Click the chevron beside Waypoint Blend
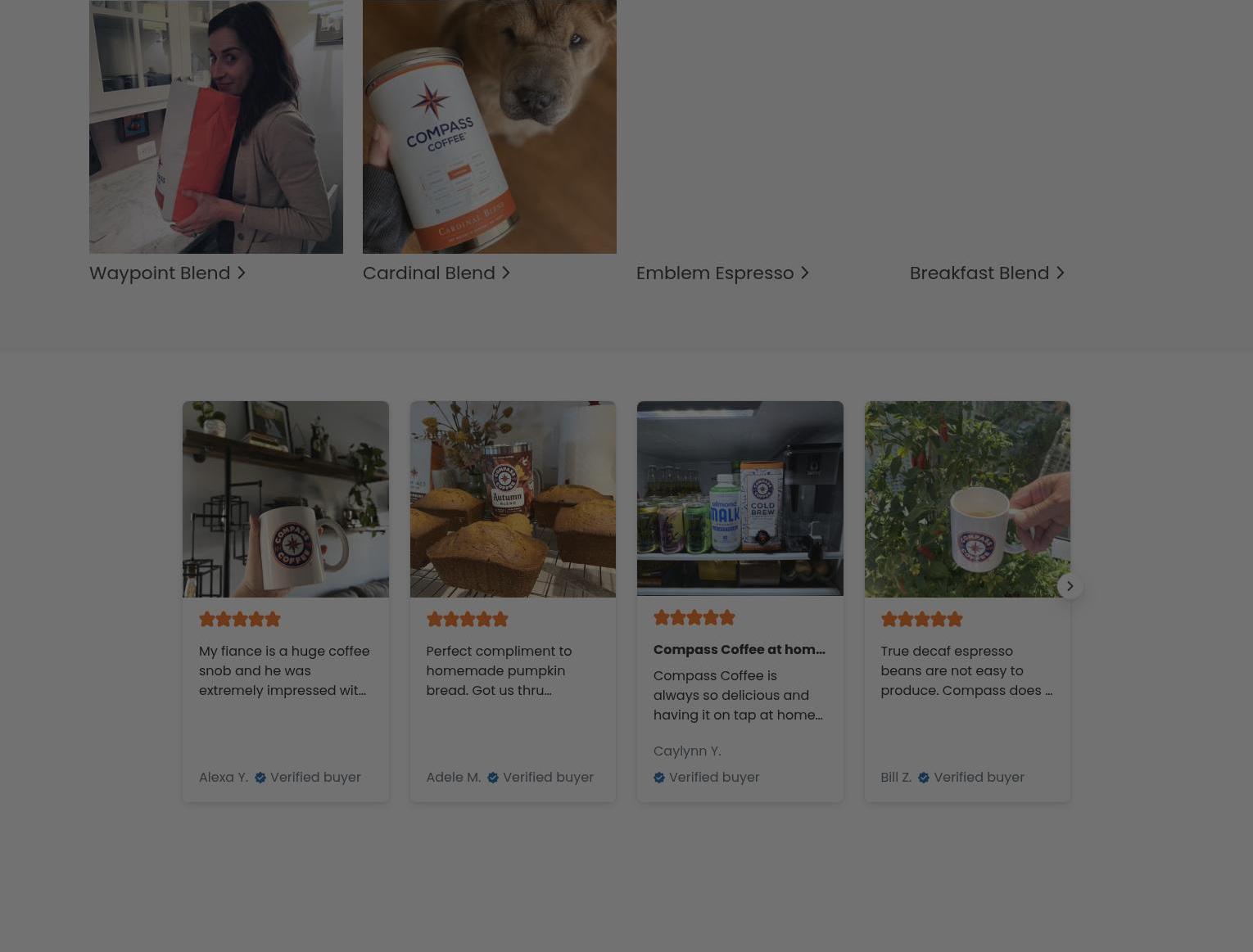Image resolution: width=1253 pixels, height=952 pixels. point(242,273)
